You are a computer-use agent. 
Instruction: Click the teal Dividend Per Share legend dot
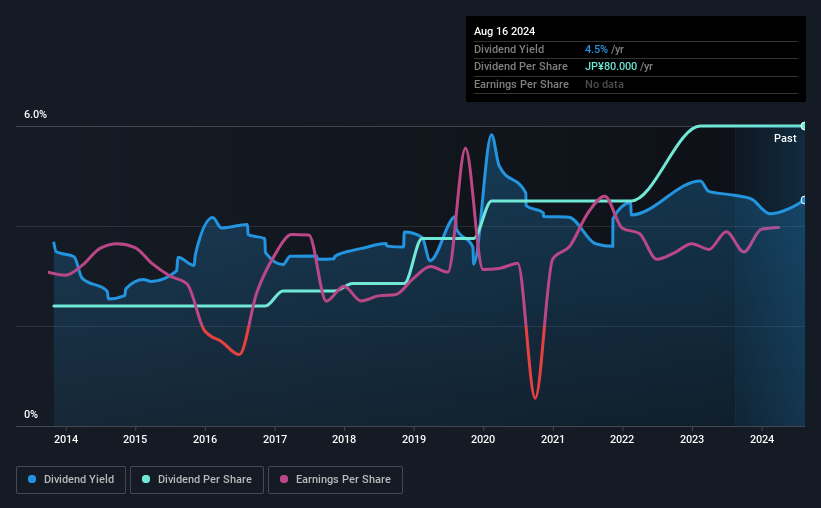146,479
